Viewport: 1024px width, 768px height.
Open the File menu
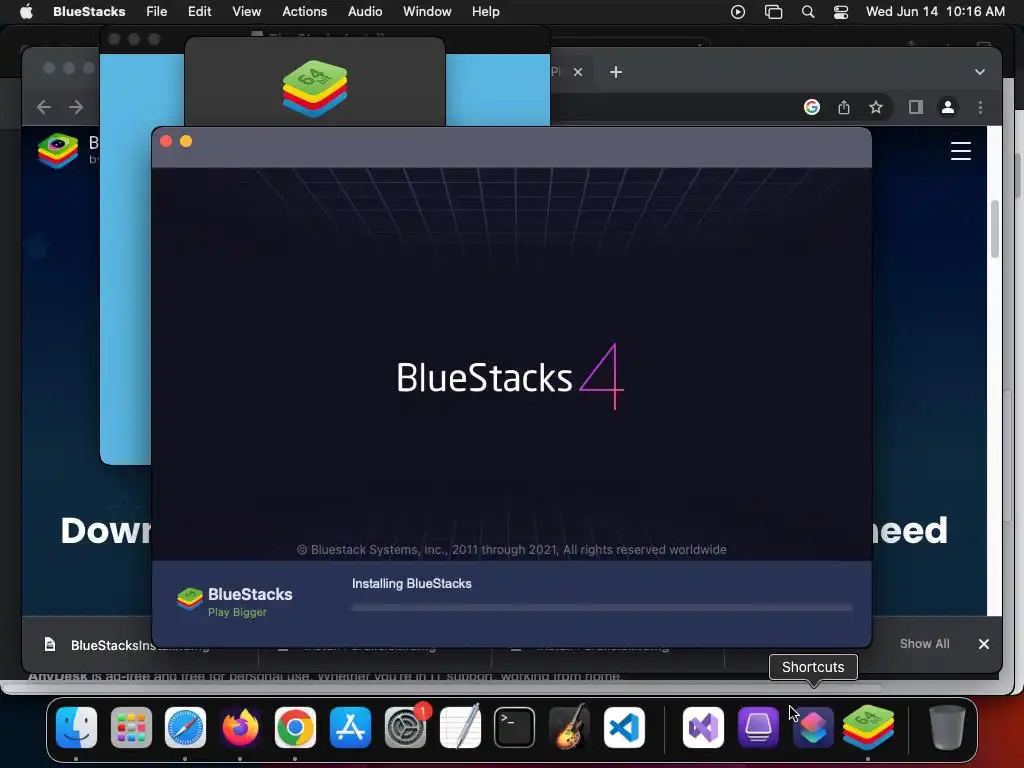coord(157,11)
